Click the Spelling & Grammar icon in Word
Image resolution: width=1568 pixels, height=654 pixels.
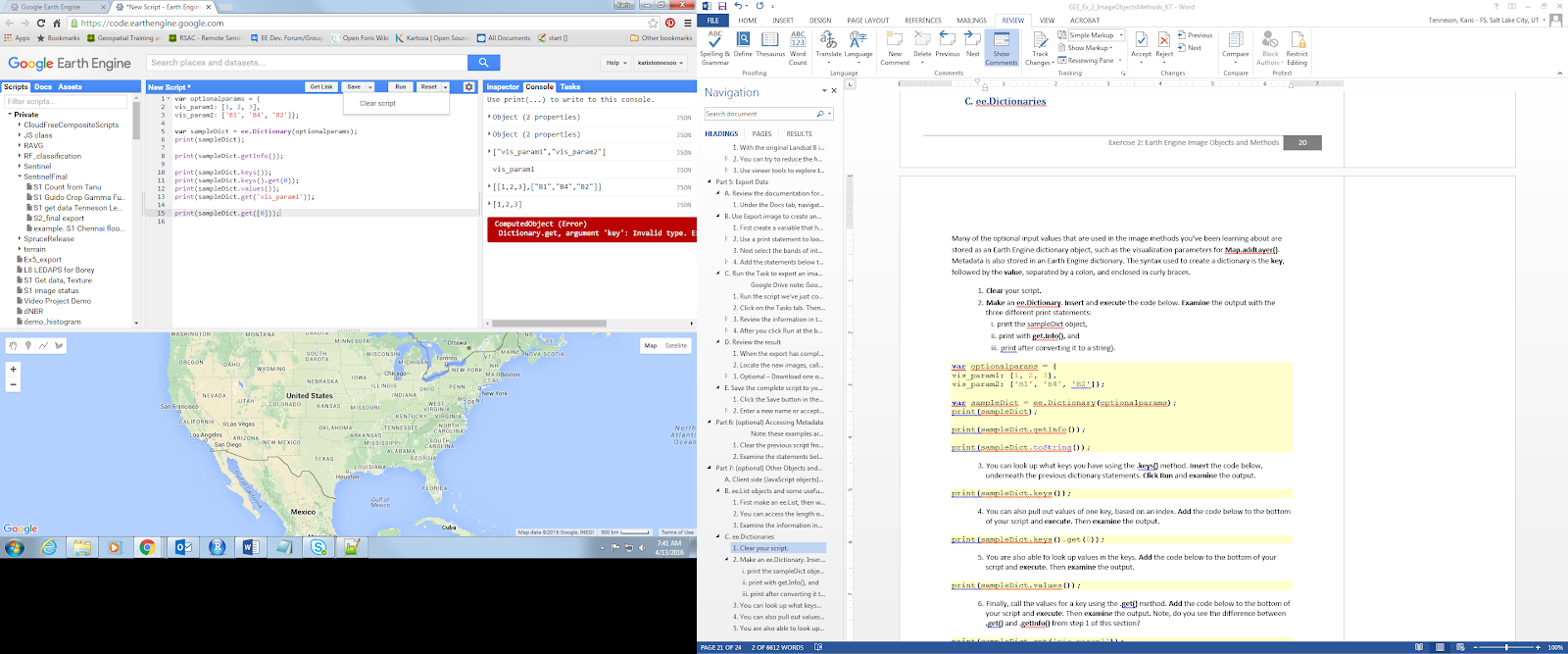pyautogui.click(x=714, y=48)
